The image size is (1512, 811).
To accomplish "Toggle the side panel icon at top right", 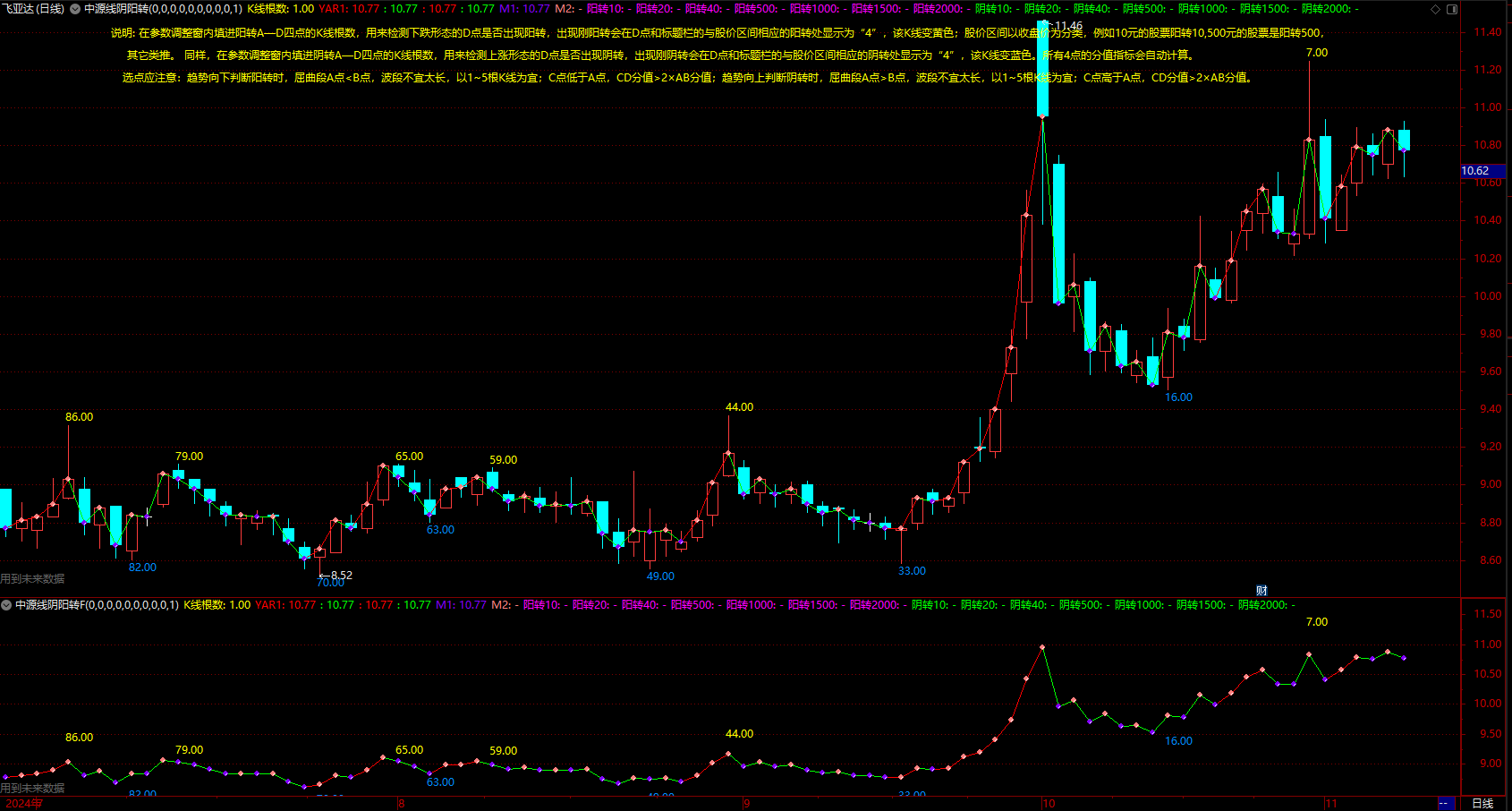I will 1452,9.
